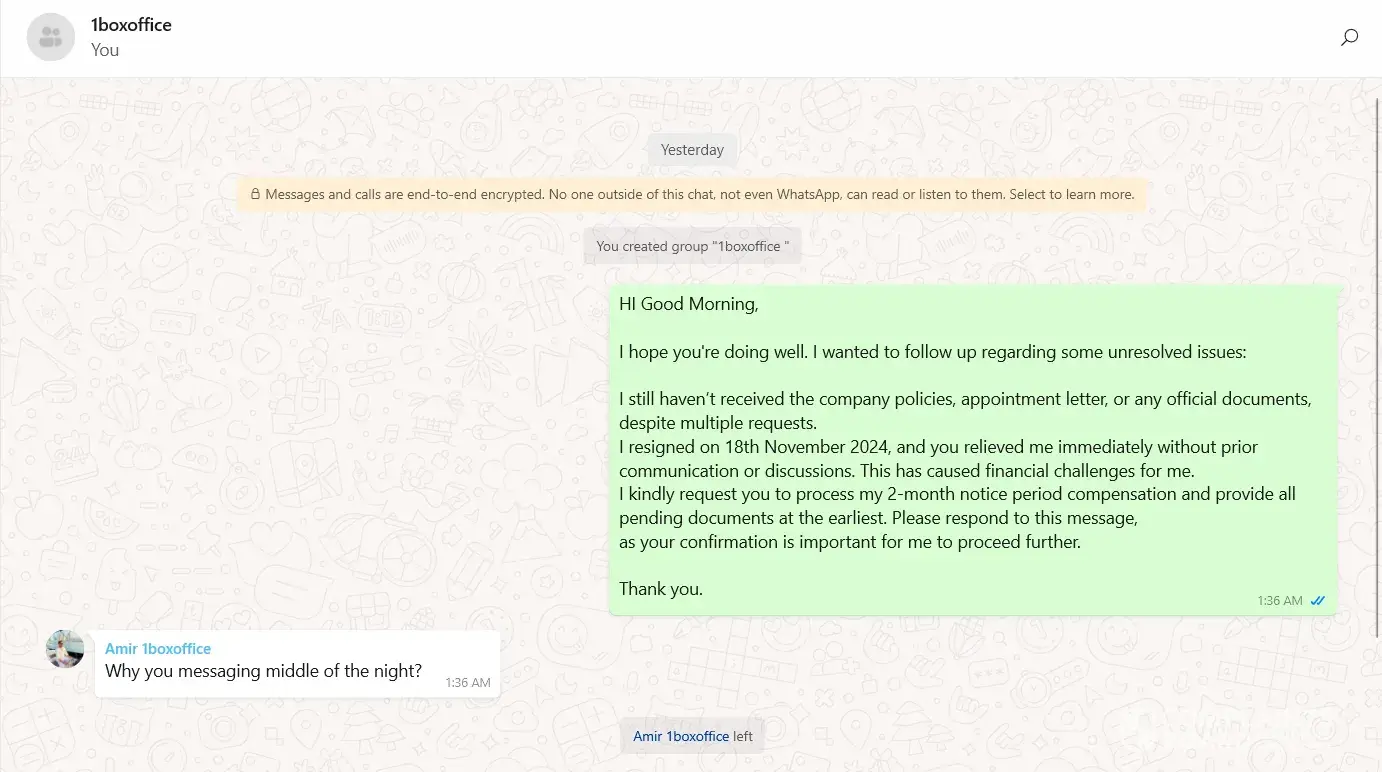Click the "HI Good Morning," greeting line
Viewport: 1382px width, 772px height.
click(x=689, y=304)
